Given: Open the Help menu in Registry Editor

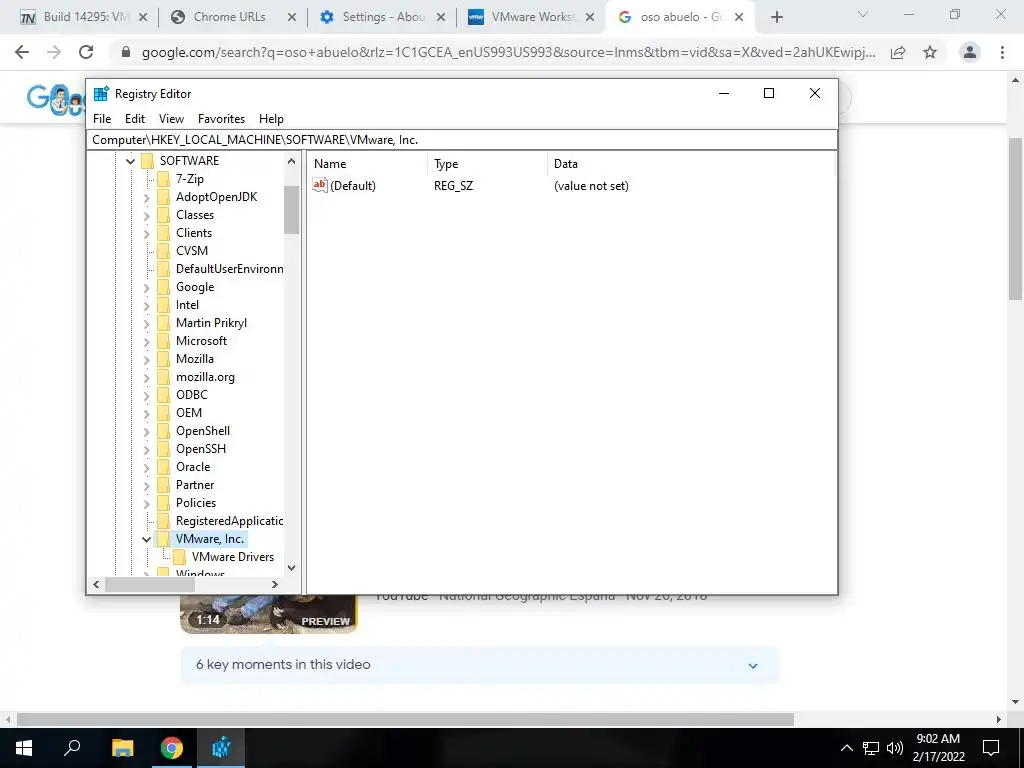Looking at the screenshot, I should (x=271, y=119).
